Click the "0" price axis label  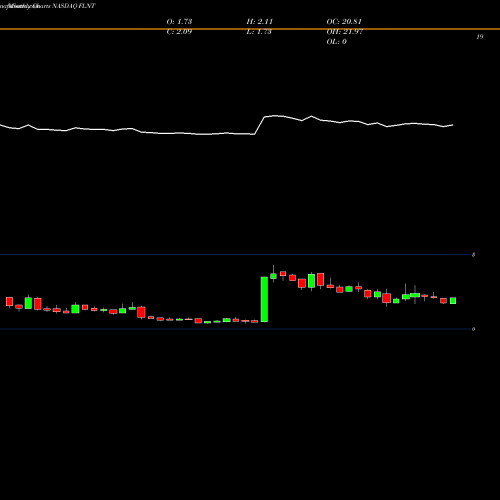pyautogui.click(x=473, y=329)
